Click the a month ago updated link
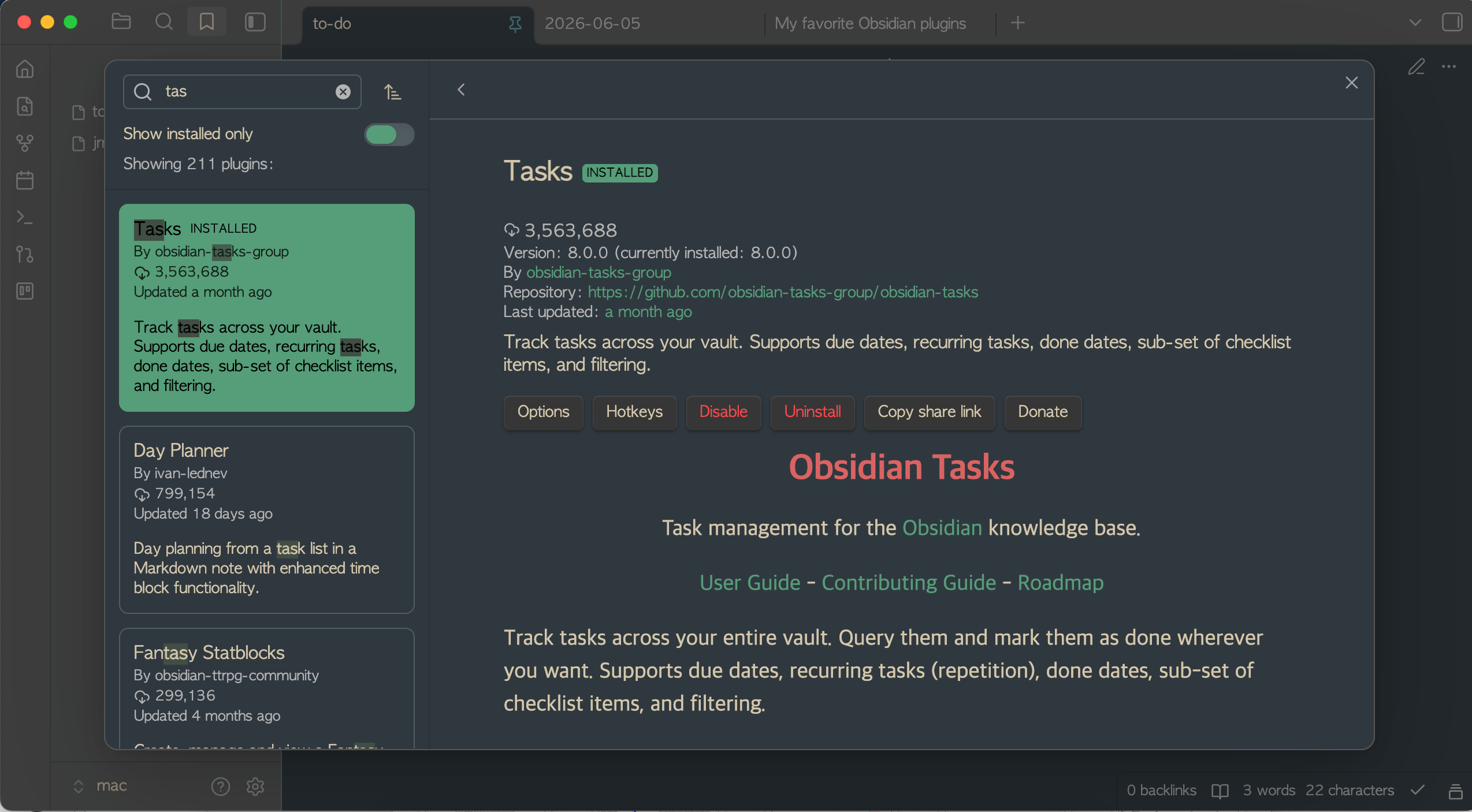 648,311
